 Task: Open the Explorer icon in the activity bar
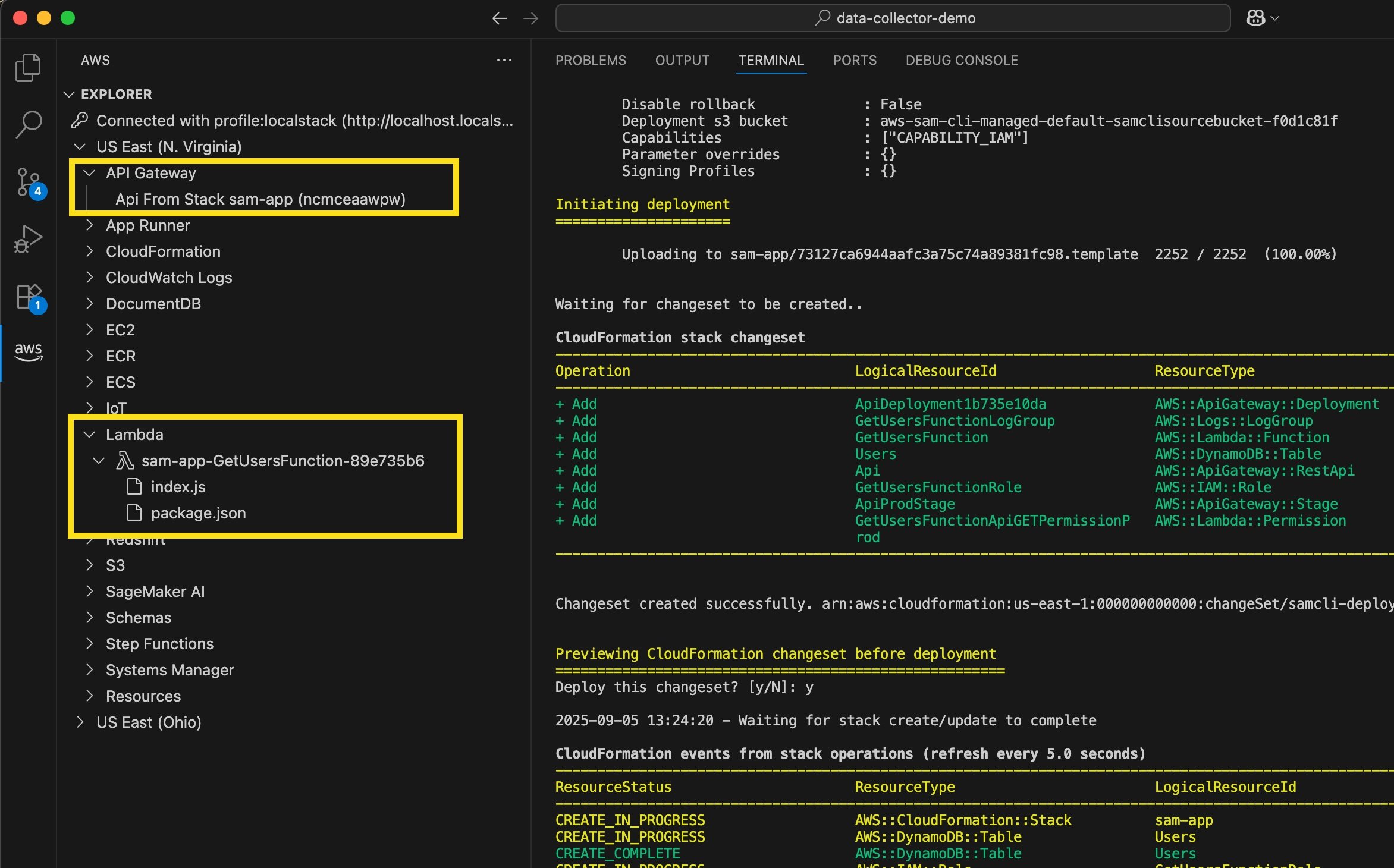point(28,67)
